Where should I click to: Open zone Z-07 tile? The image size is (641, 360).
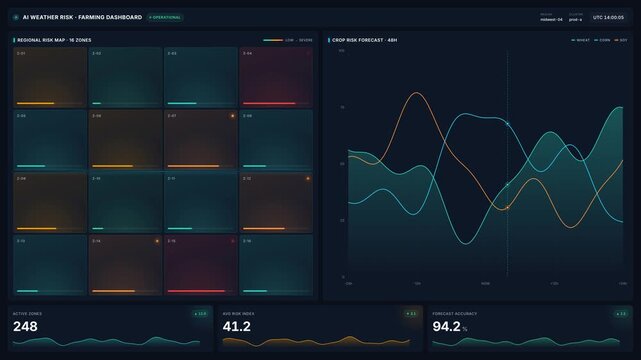pos(201,140)
